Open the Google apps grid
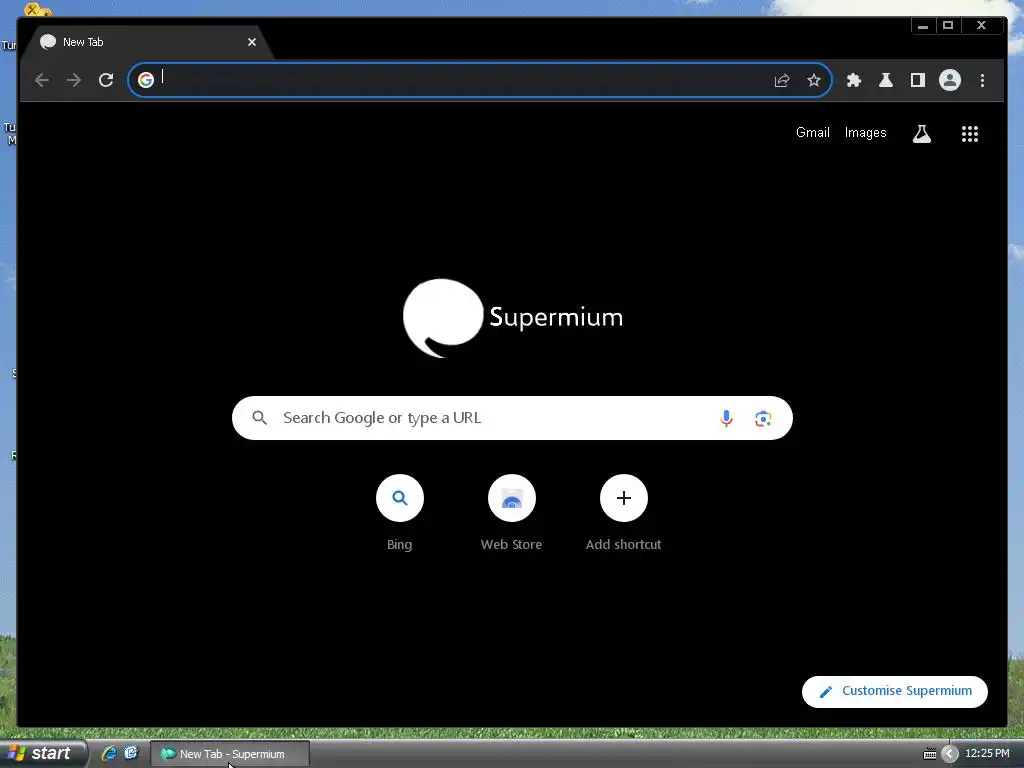Image resolution: width=1024 pixels, height=768 pixels. pyautogui.click(x=970, y=134)
